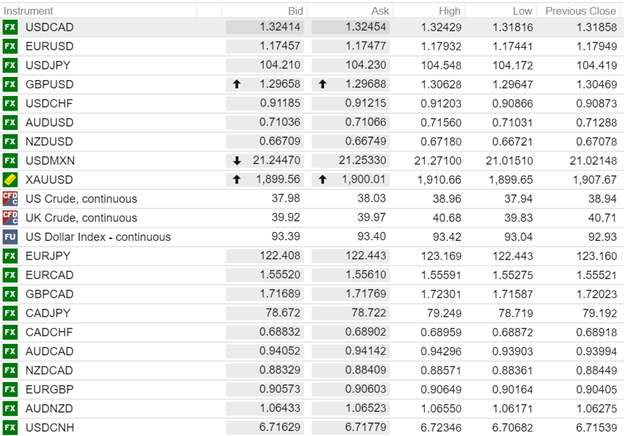The width and height of the screenshot is (624, 436).
Task: Click the Ask column header
Action: 378,9
